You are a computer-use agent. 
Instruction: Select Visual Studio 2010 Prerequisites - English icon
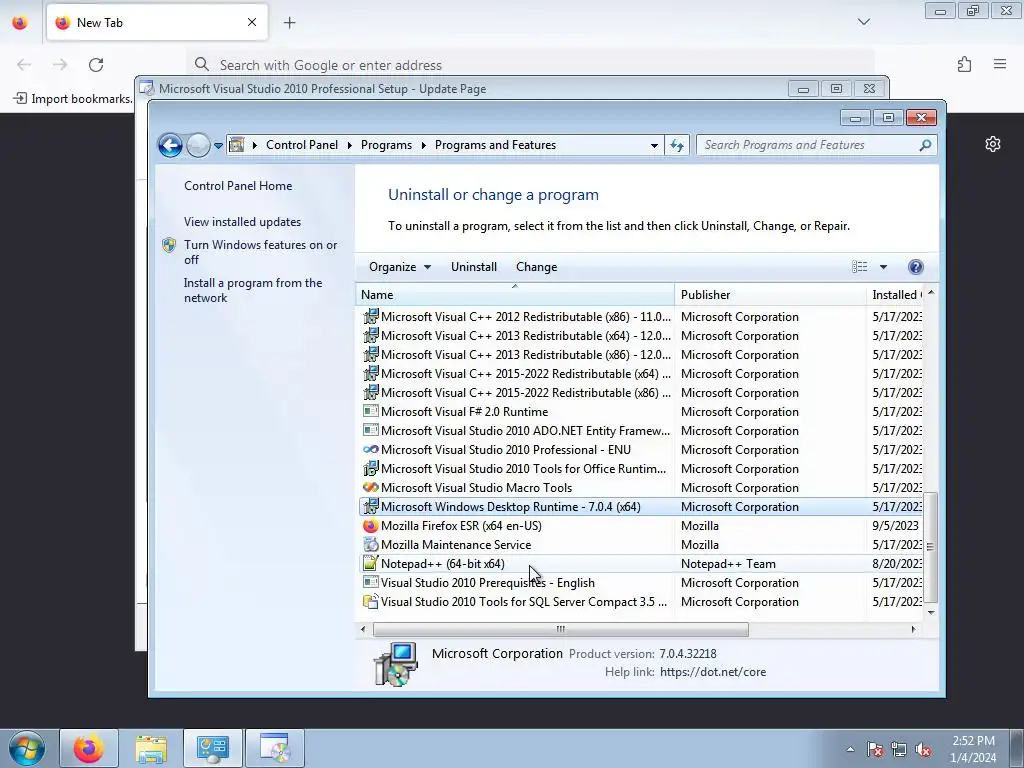click(x=370, y=582)
